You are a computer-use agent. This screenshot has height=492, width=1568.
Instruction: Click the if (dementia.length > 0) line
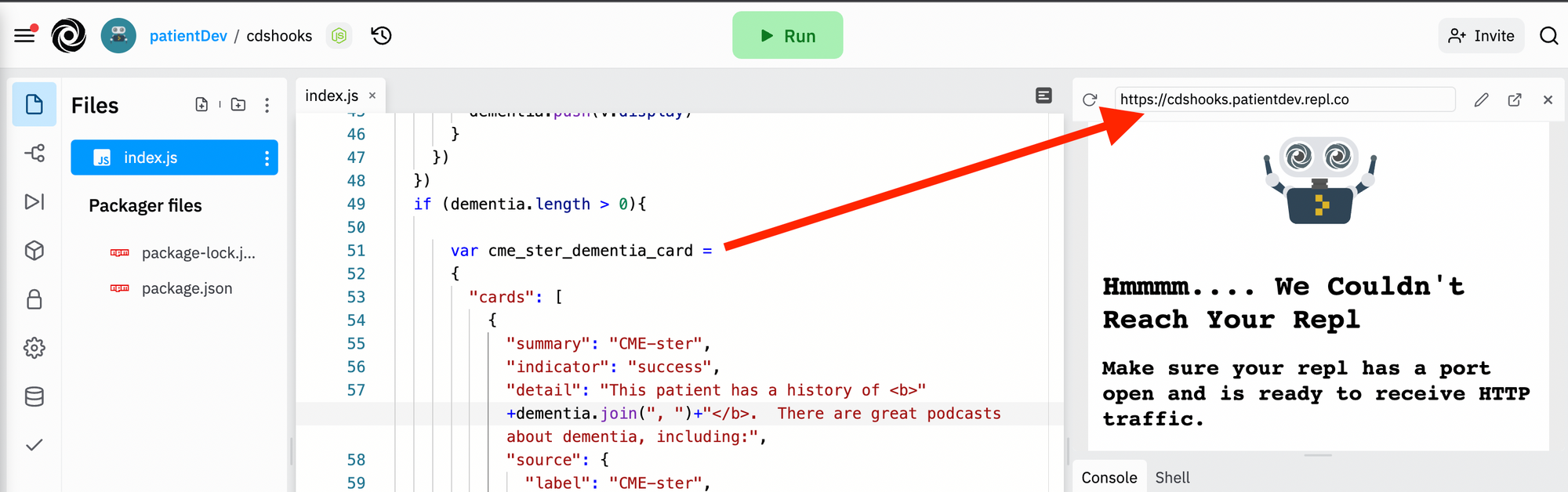530,204
